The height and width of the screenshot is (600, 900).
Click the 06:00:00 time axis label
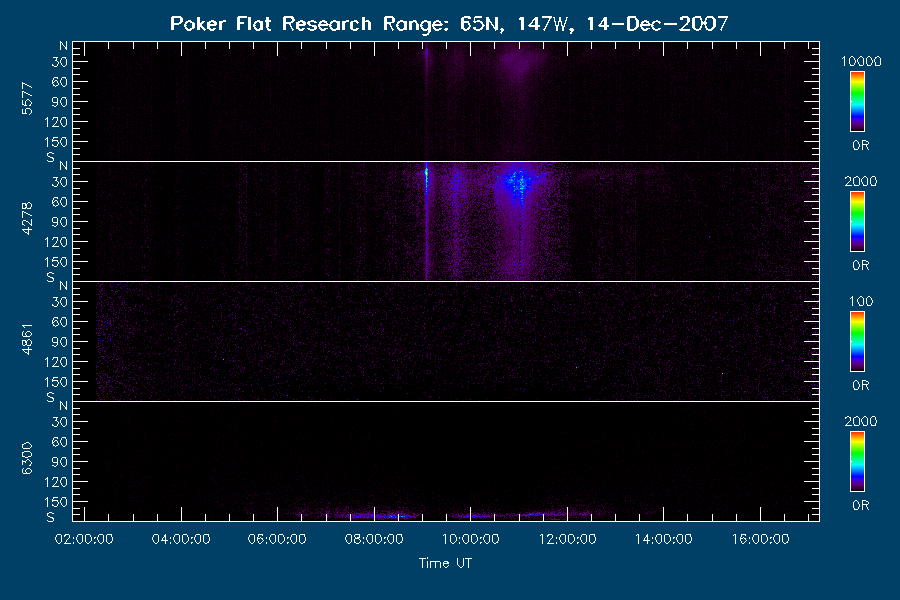point(277,539)
